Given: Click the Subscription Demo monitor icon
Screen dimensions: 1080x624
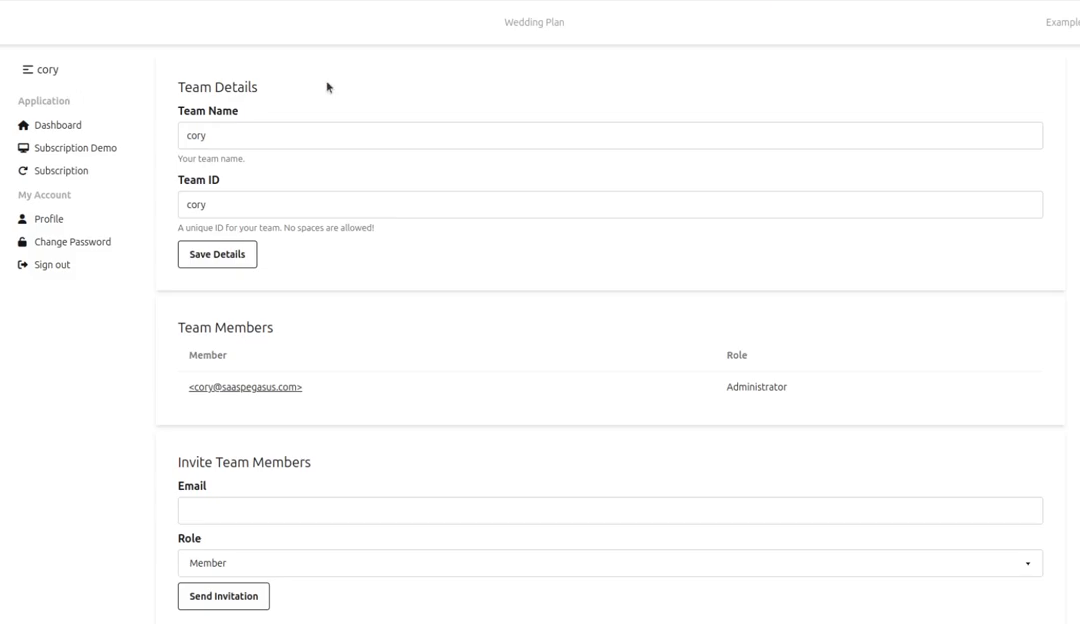Looking at the screenshot, I should pos(23,148).
